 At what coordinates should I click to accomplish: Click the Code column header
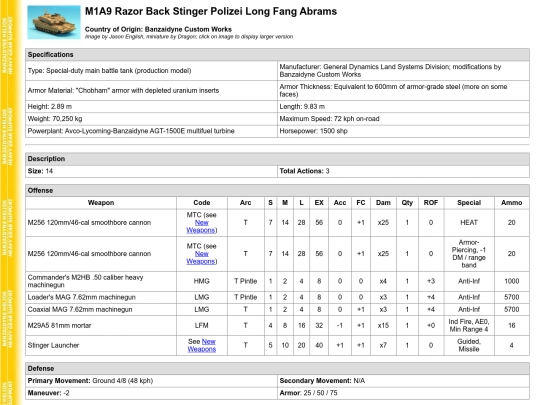pyautogui.click(x=202, y=203)
